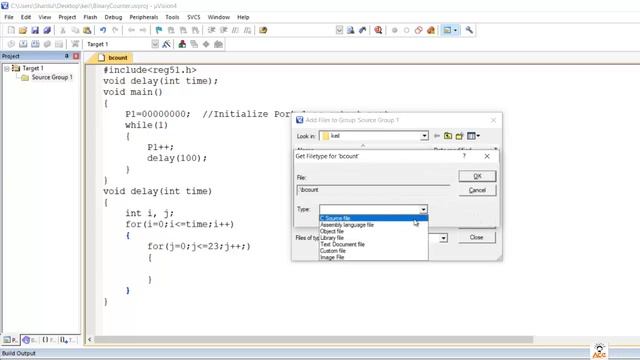Click the Insert breakpoint circle icon
This screenshot has width=640, height=360.
coord(394,30)
